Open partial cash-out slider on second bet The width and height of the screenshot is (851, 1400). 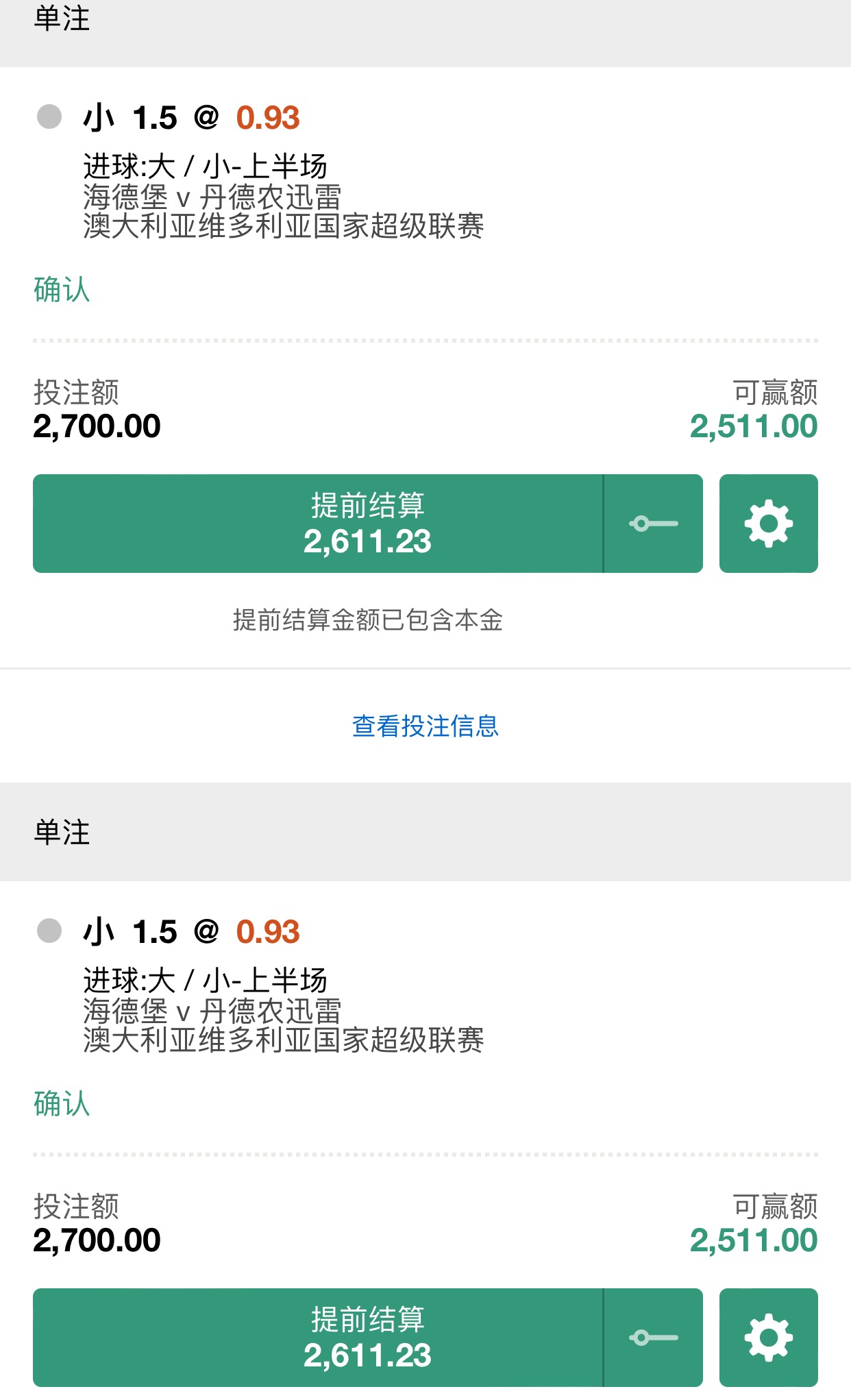coord(654,1337)
